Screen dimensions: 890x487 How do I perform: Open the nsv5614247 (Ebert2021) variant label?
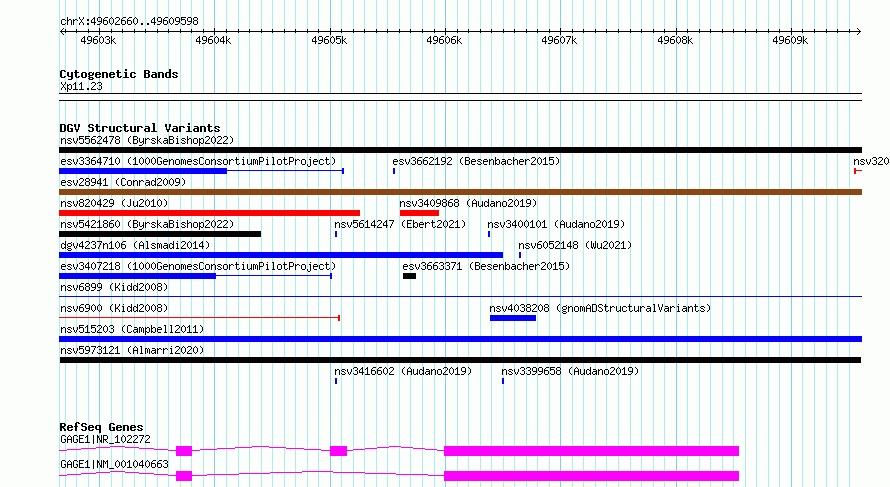point(400,224)
